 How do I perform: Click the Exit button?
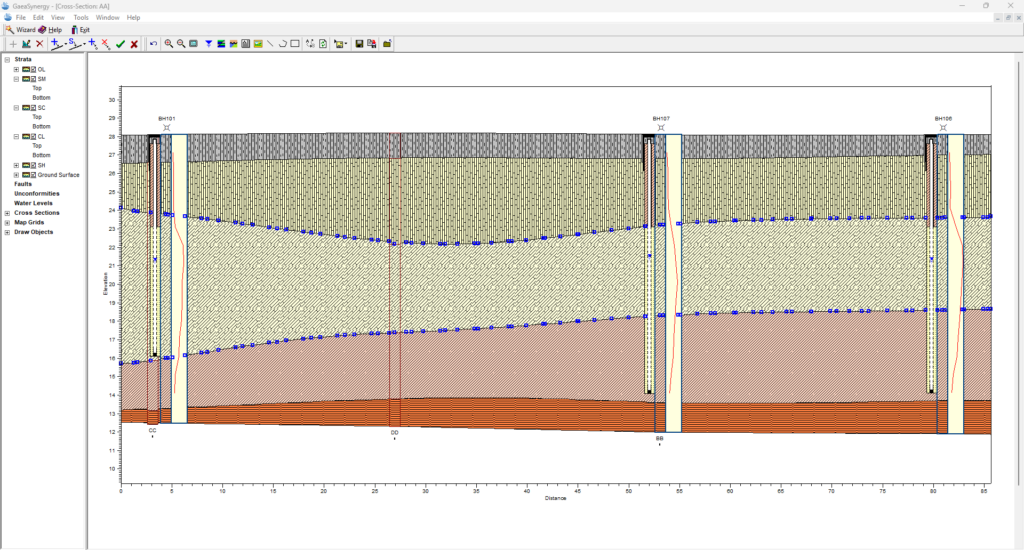click(80, 30)
